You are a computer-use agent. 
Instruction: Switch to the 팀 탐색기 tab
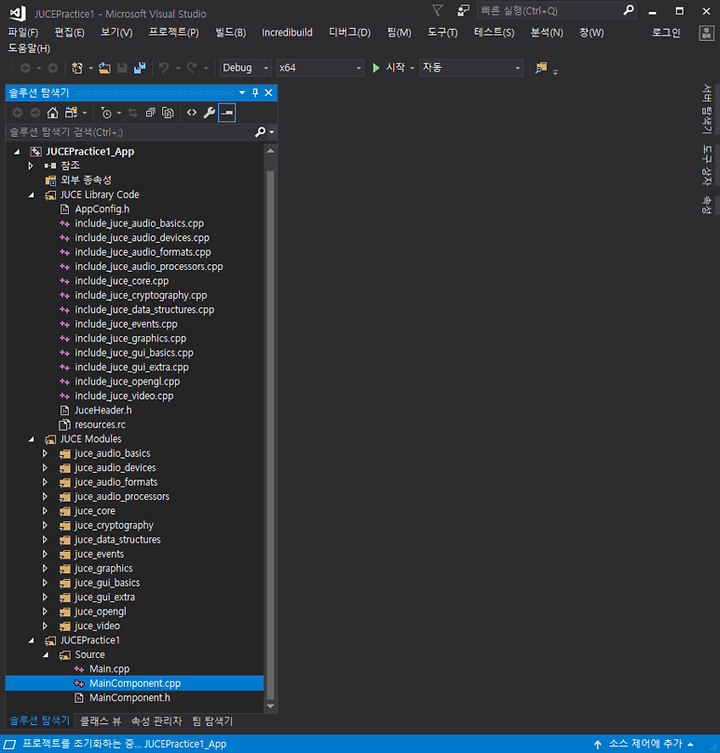click(x=212, y=721)
